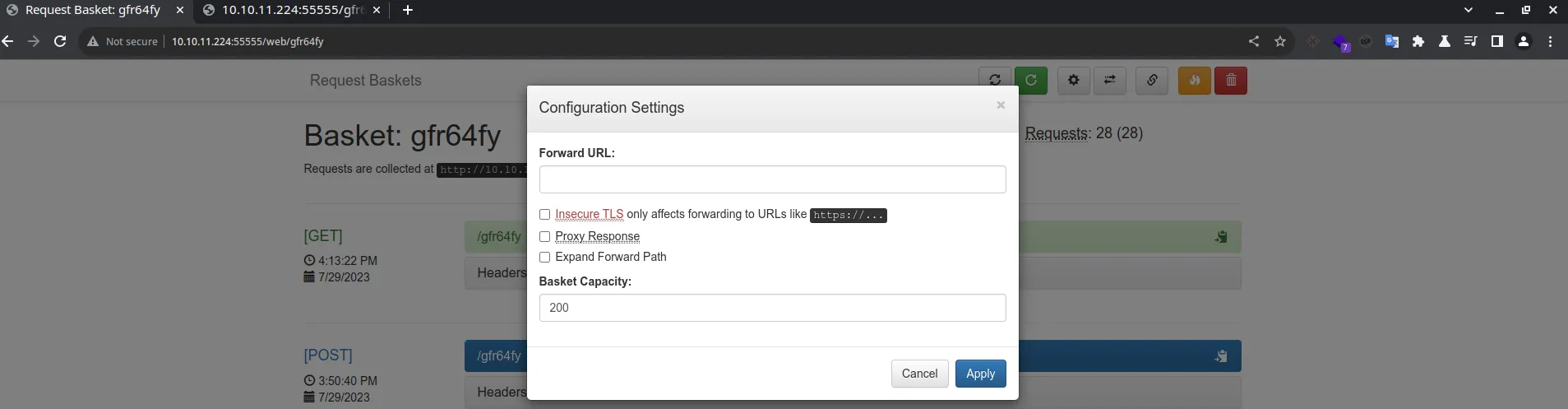
Task: Click the share page icon in address bar
Action: (1254, 41)
